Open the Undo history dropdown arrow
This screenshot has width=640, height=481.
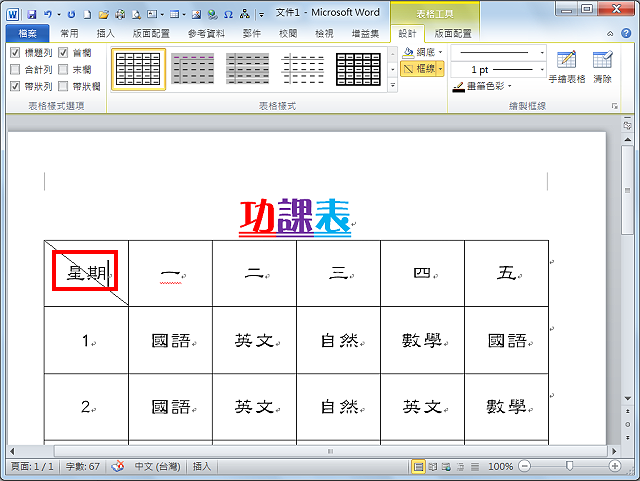click(59, 15)
